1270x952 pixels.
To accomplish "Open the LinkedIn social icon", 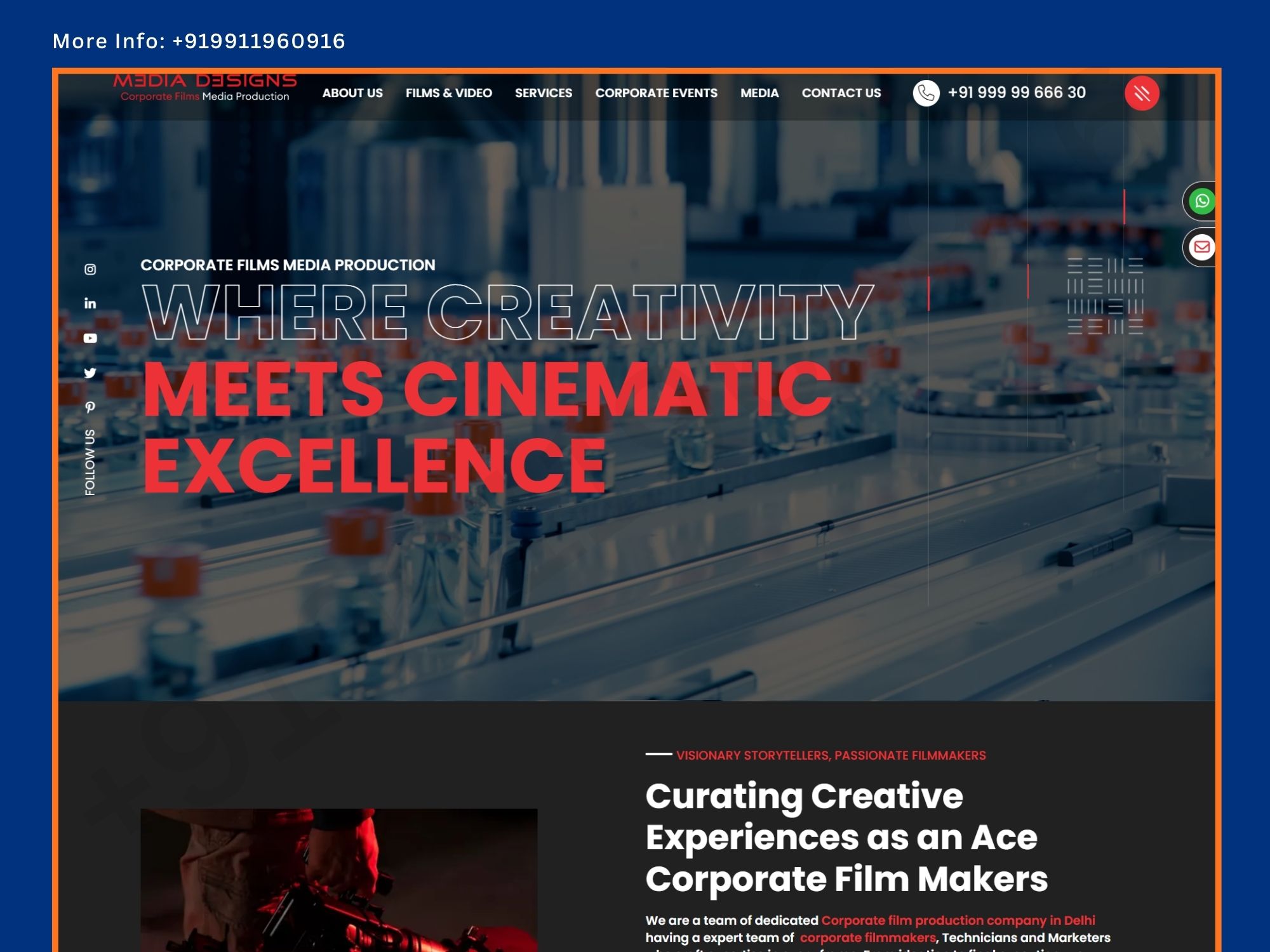I will [90, 303].
